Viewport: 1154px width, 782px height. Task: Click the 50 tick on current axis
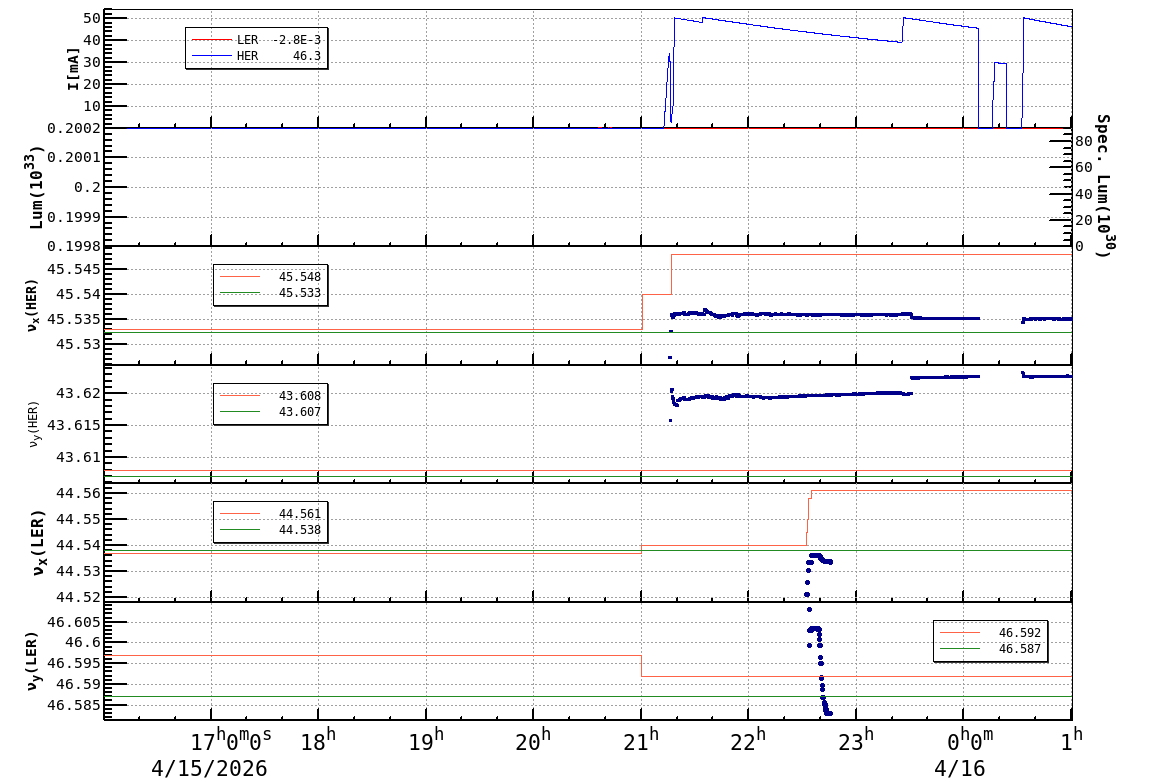91,18
